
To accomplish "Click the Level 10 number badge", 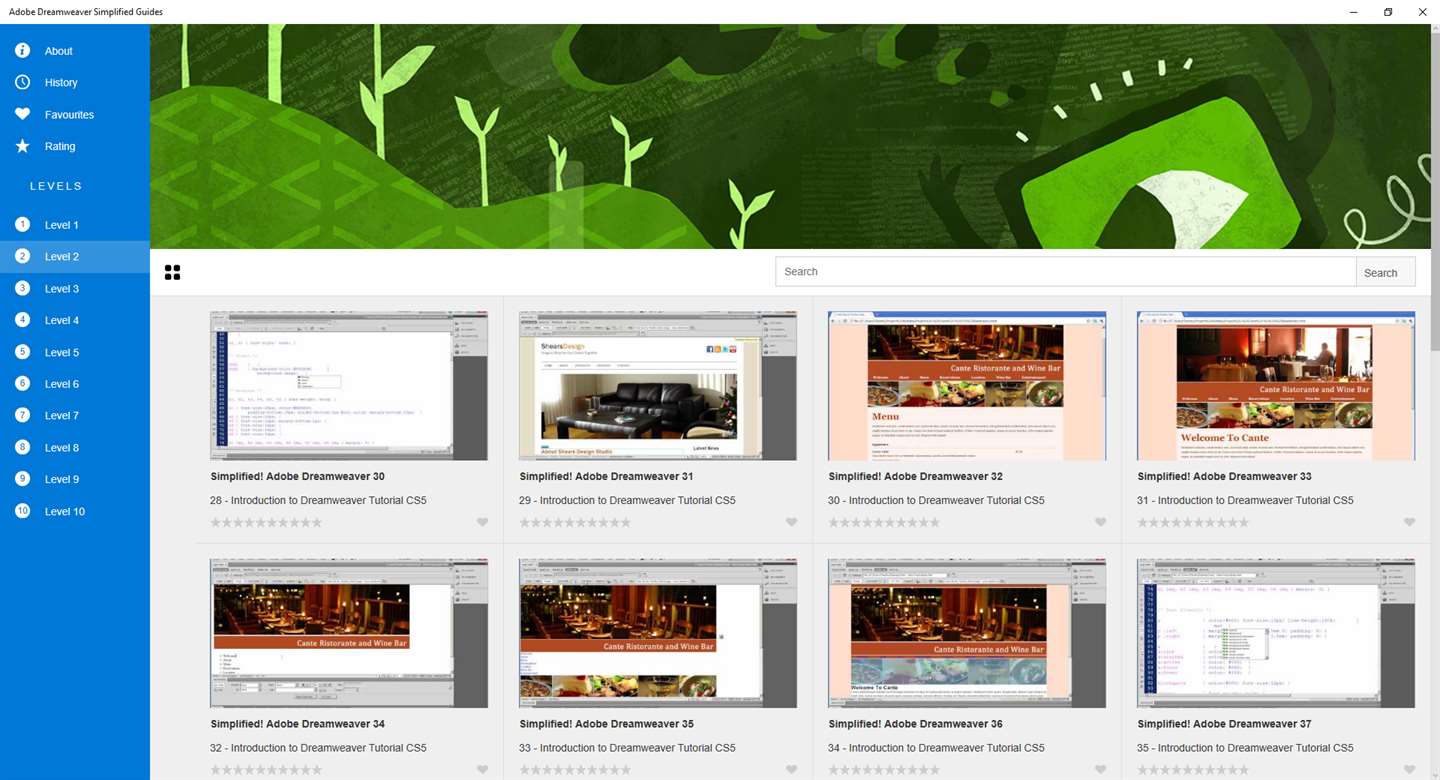I will [x=23, y=511].
